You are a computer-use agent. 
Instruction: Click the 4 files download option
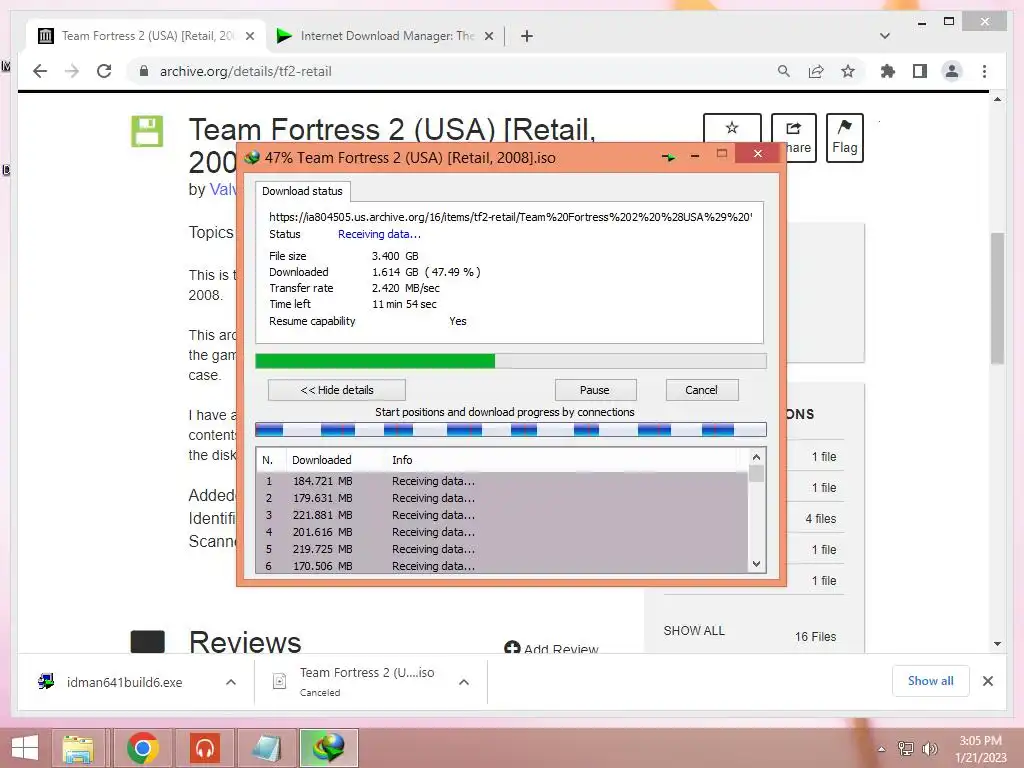pyautogui.click(x=820, y=519)
